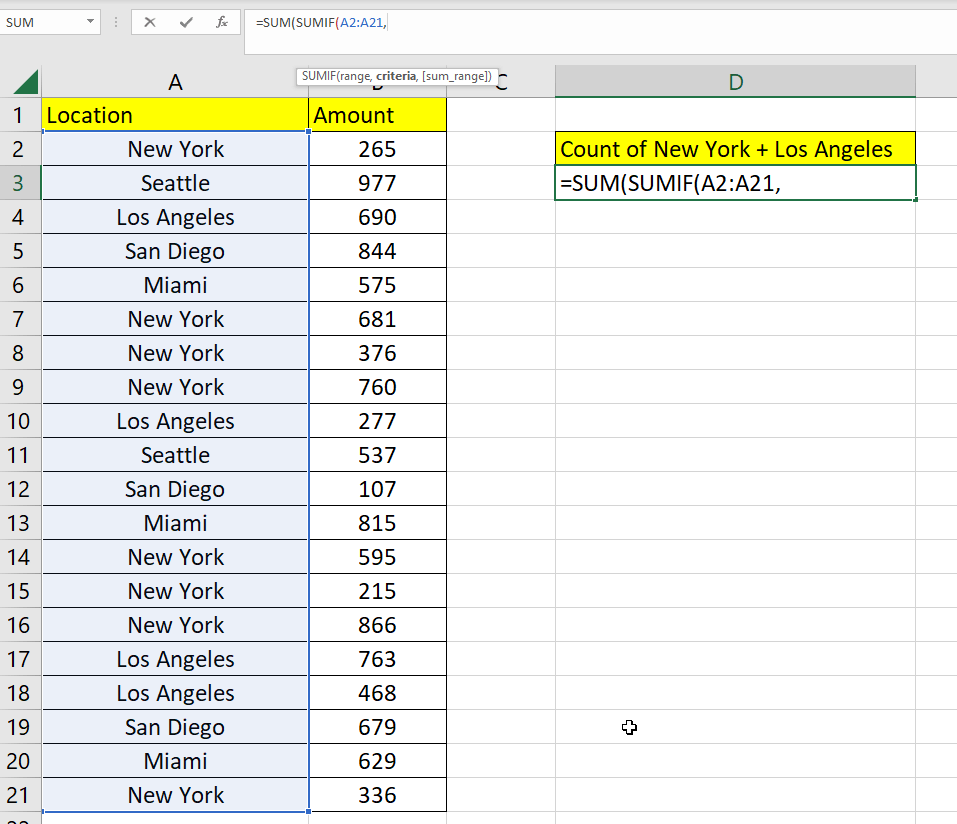
Task: Open the Name Box dropdown arrow
Action: [90, 22]
